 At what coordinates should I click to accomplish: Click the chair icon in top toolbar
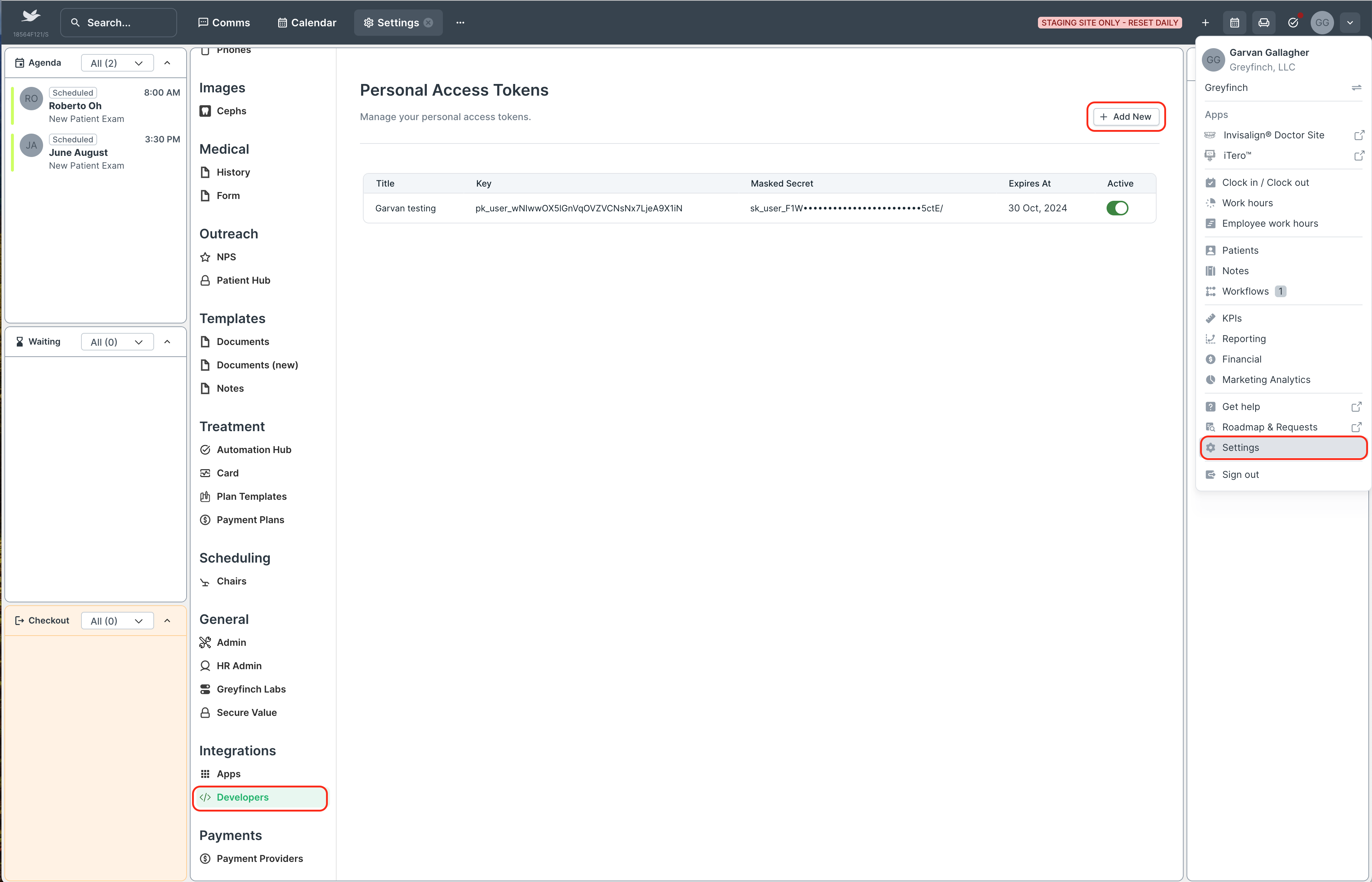point(1264,23)
